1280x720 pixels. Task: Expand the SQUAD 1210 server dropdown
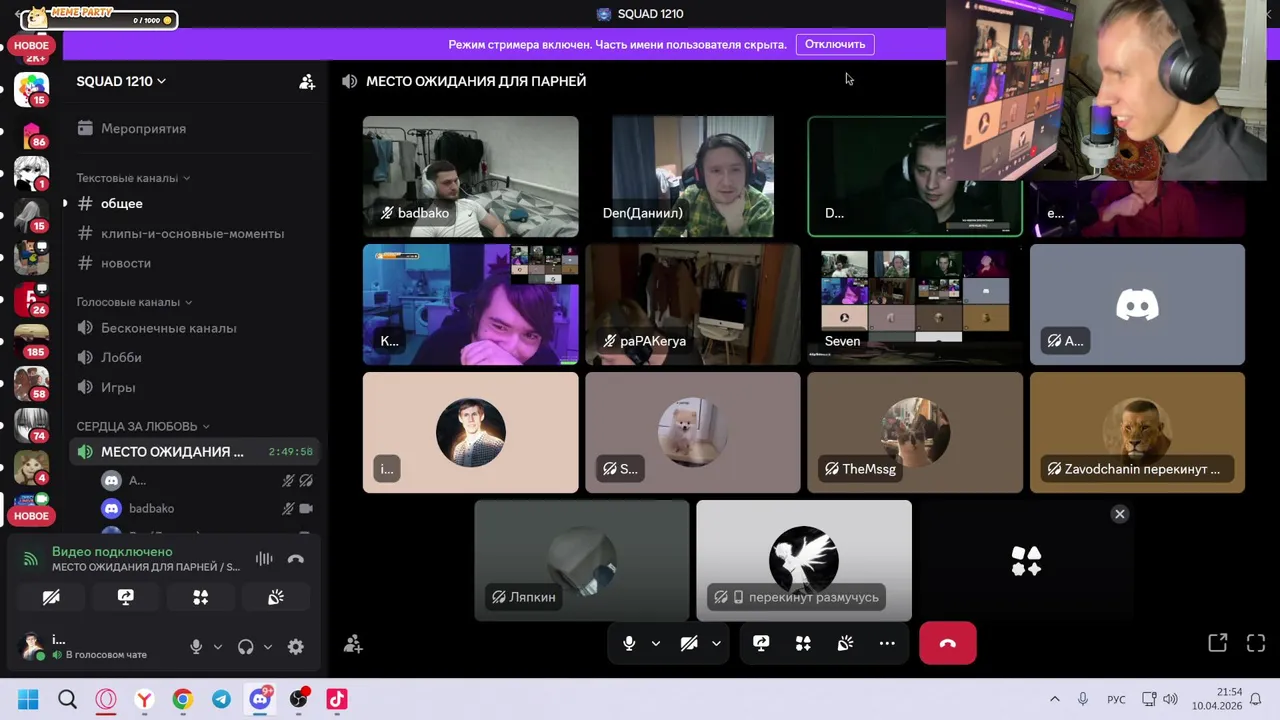point(121,81)
